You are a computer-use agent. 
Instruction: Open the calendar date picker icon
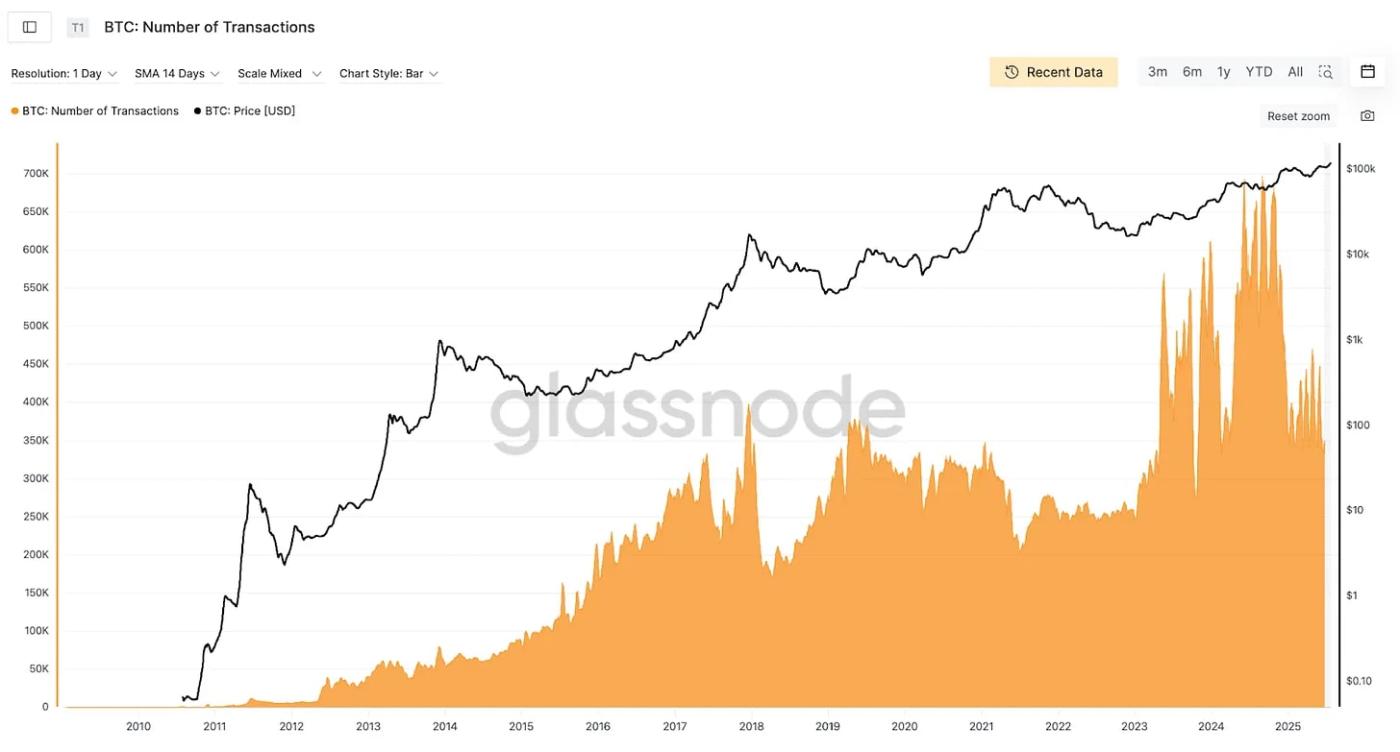coord(1368,72)
